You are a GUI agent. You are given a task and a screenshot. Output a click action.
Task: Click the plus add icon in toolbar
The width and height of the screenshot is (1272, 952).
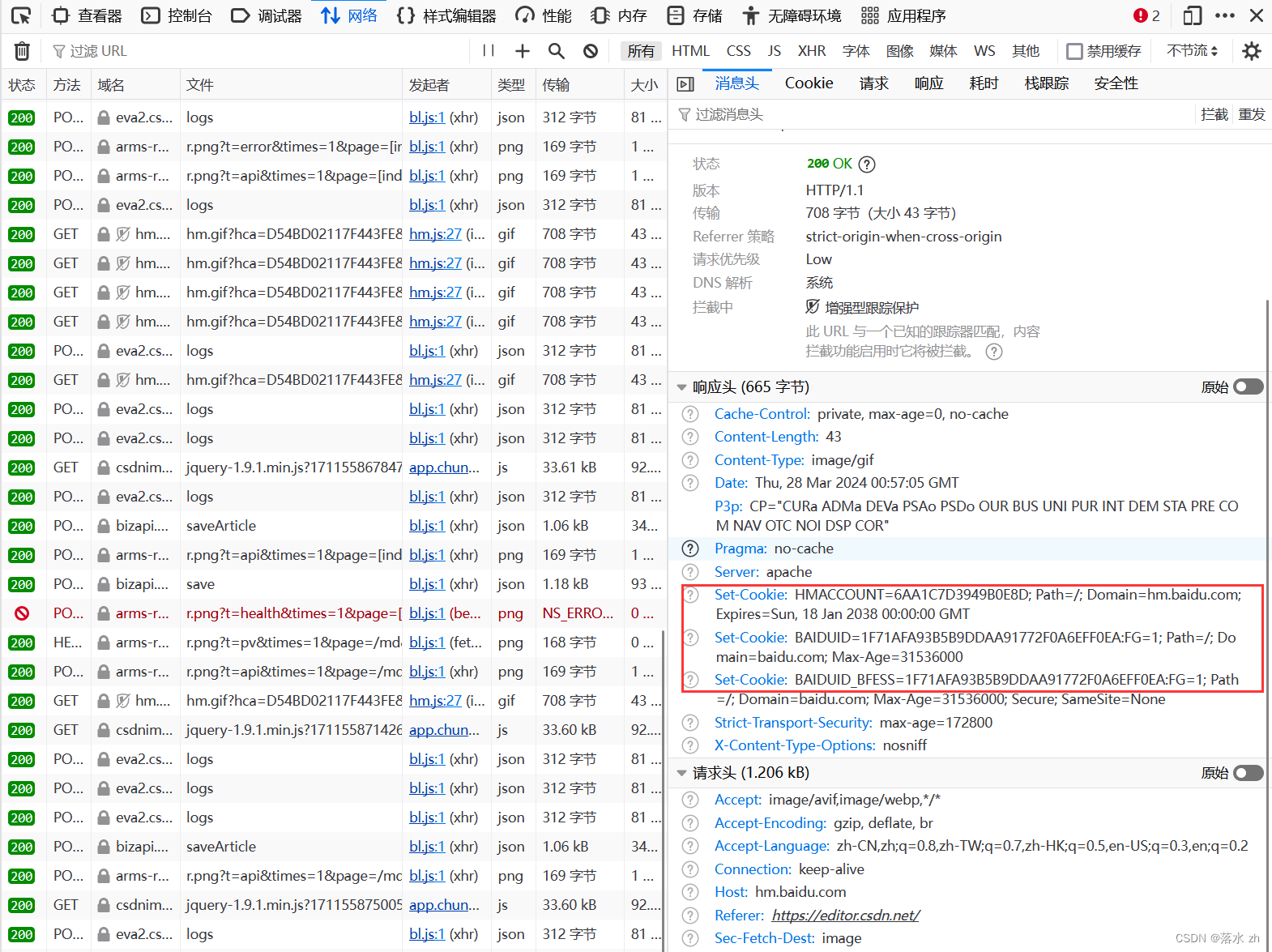point(523,51)
